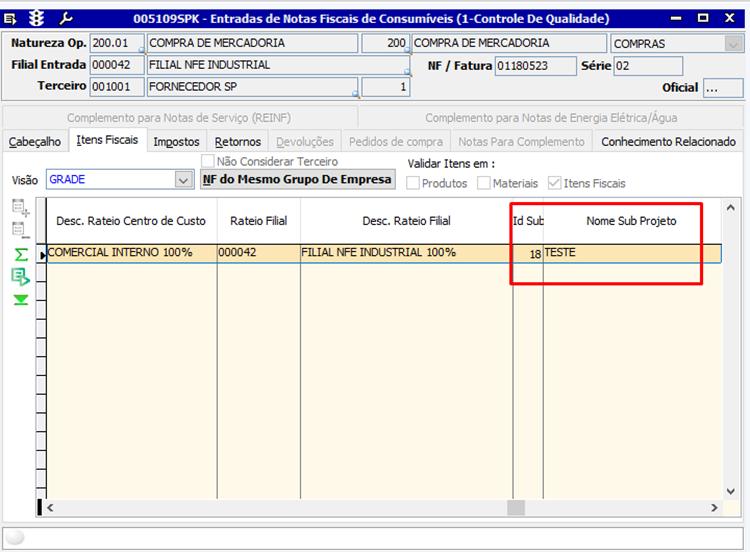The height and width of the screenshot is (552, 750).
Task: Click the green export grid icon
Action: (21, 277)
